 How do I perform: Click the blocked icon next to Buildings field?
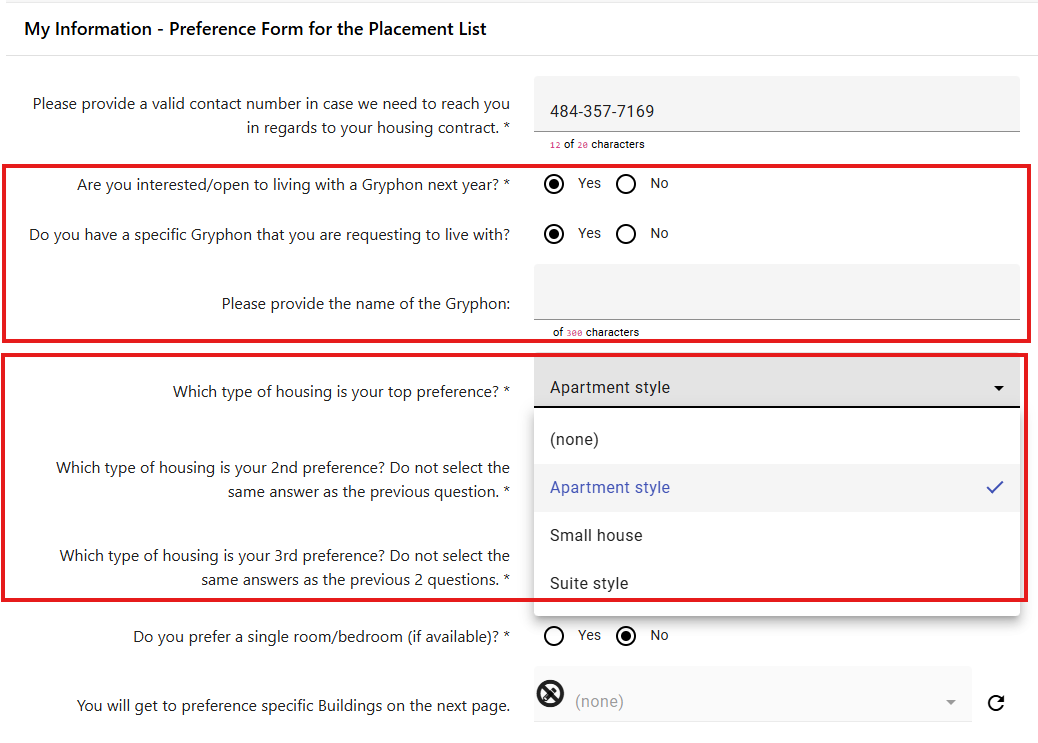point(550,693)
